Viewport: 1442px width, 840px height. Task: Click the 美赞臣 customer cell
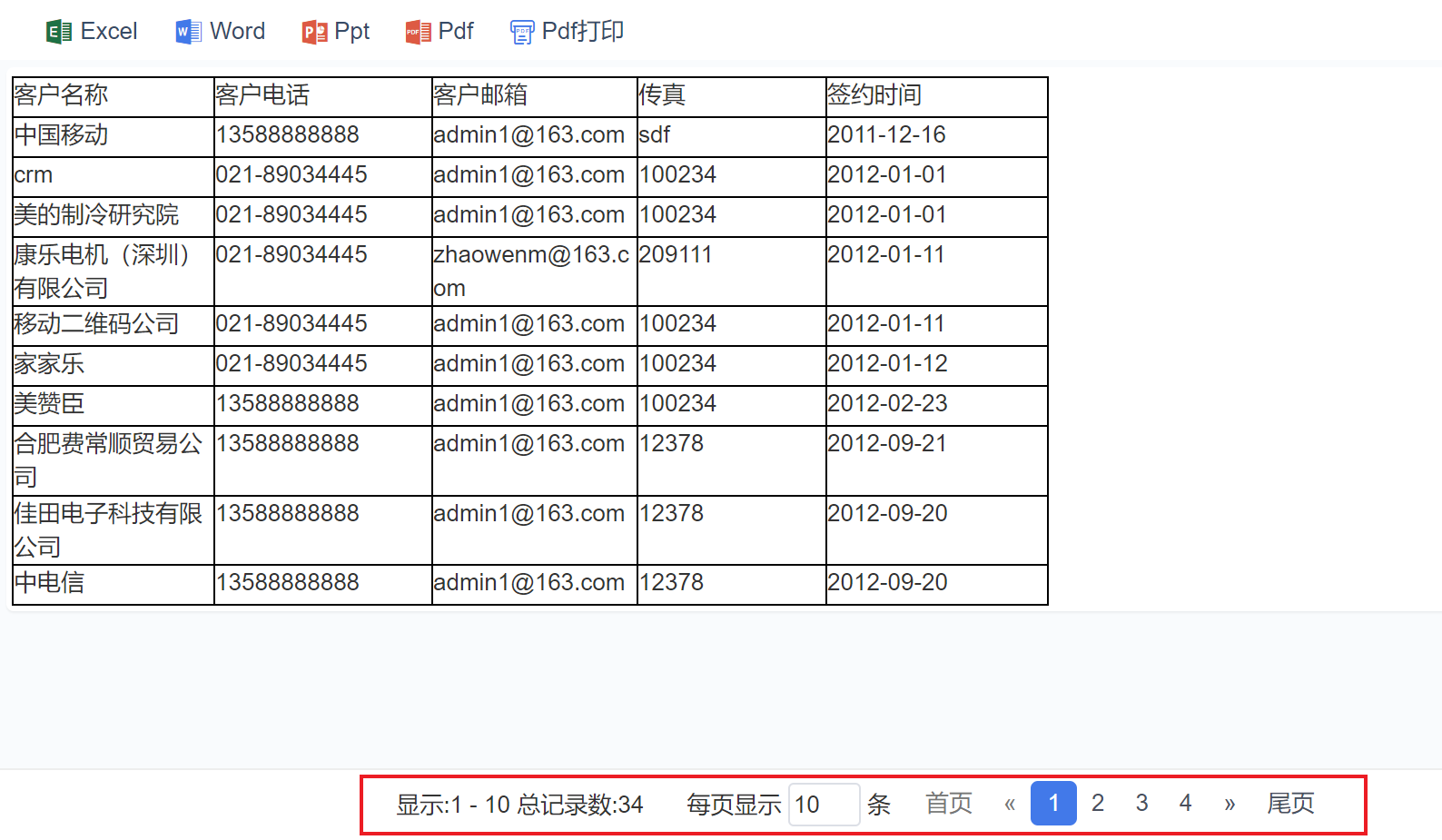114,406
